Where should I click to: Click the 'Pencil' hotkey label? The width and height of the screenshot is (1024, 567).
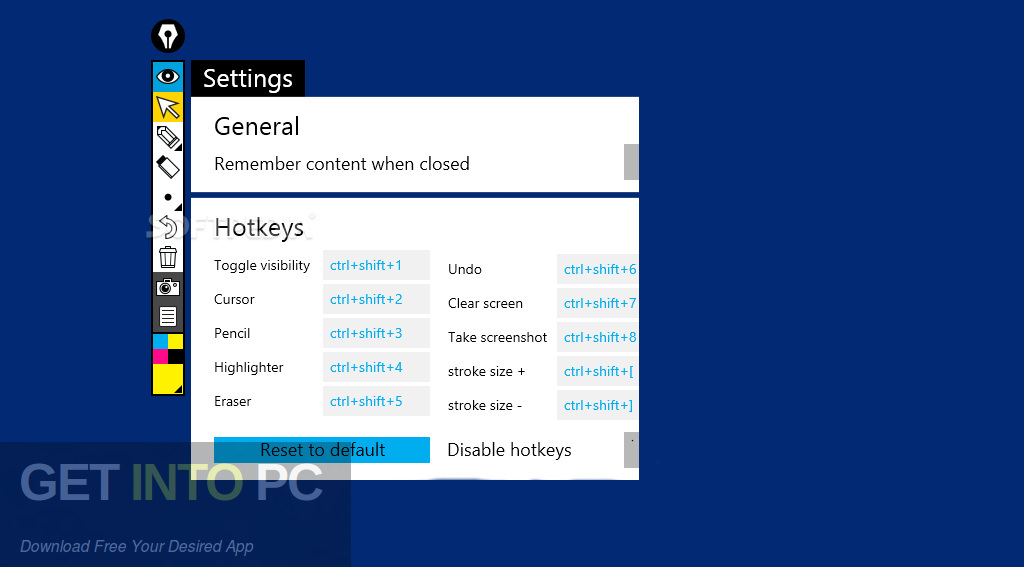tap(232, 333)
